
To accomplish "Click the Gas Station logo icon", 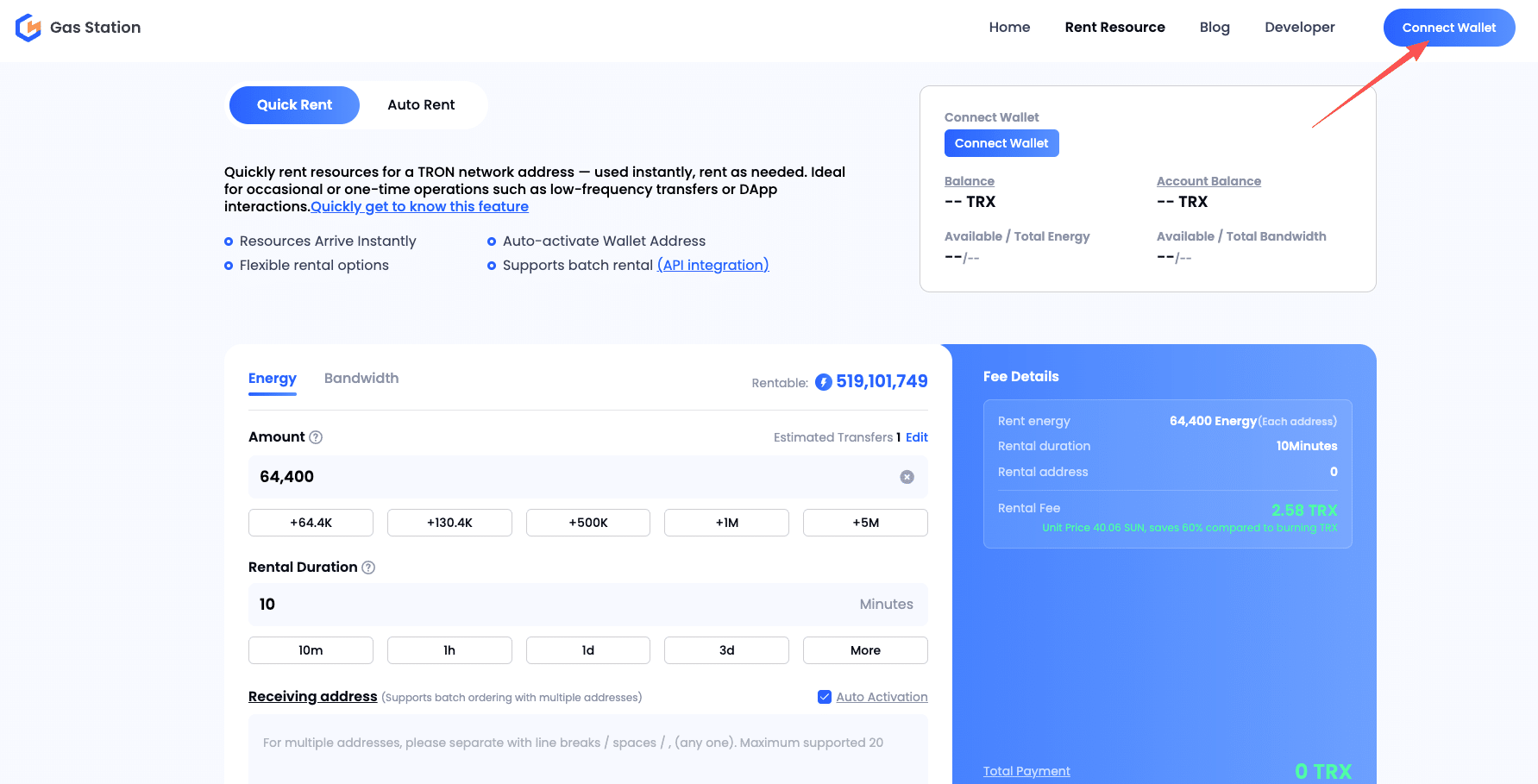I will click(28, 28).
